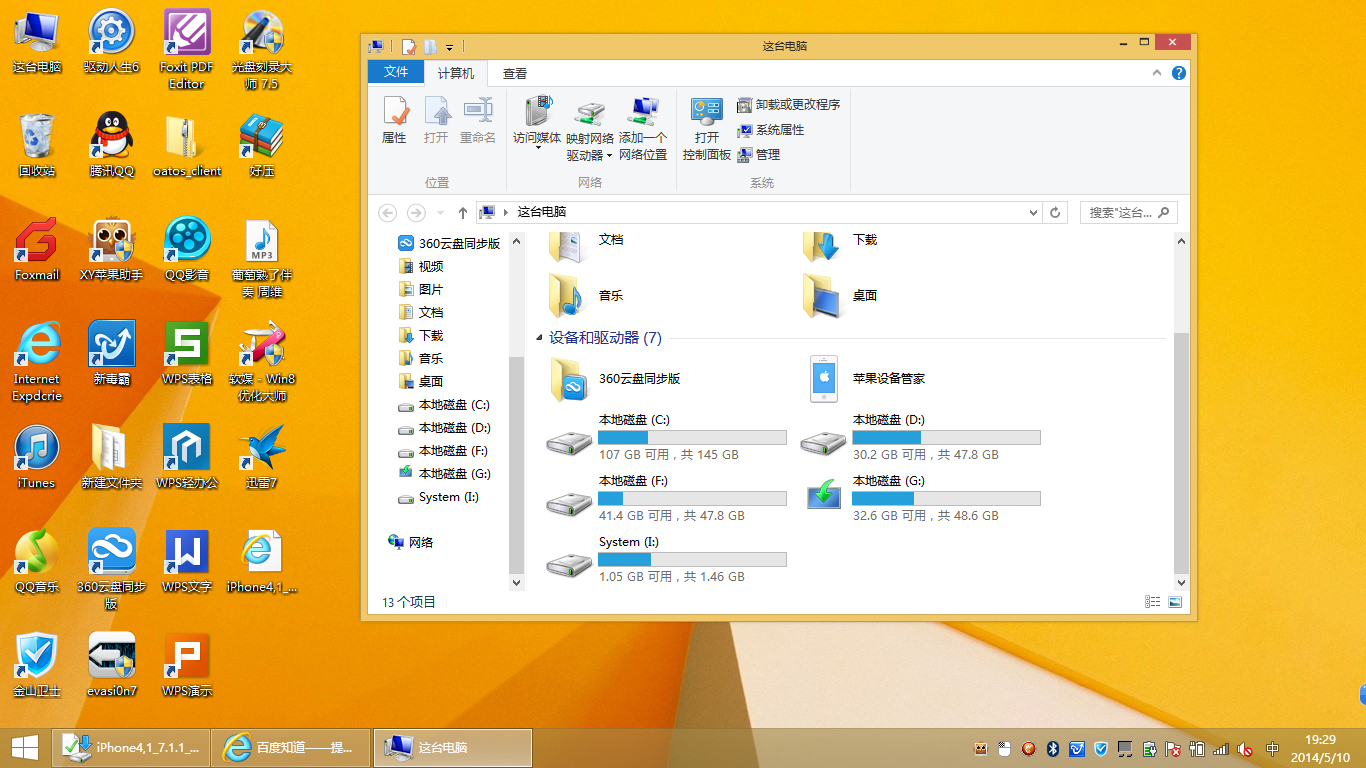Open the 好压 archive tool icon
1366x768 pixels.
[x=262, y=137]
